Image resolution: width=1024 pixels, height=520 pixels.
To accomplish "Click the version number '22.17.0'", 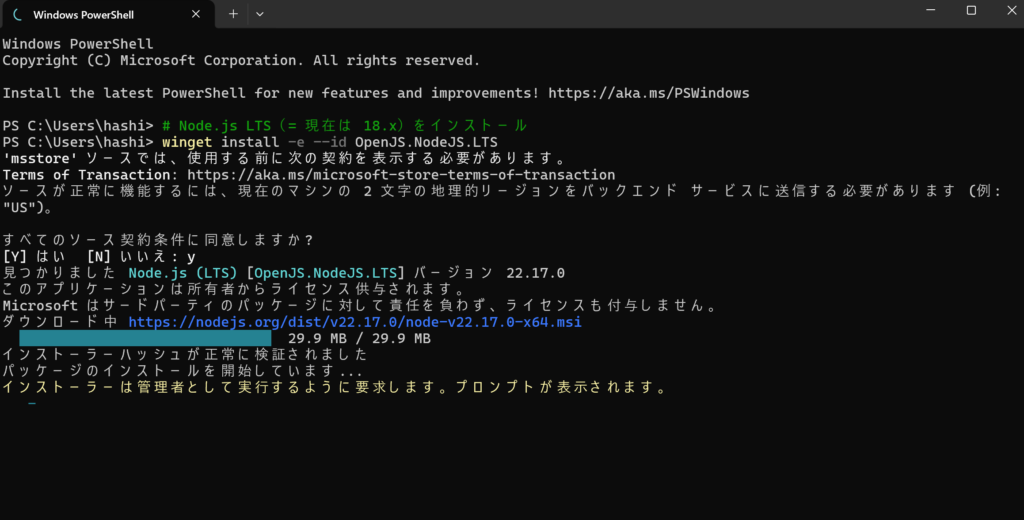I will point(536,273).
